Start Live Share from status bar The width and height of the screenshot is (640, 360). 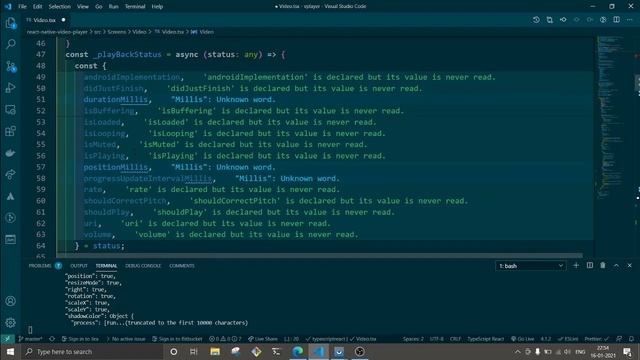263,339
